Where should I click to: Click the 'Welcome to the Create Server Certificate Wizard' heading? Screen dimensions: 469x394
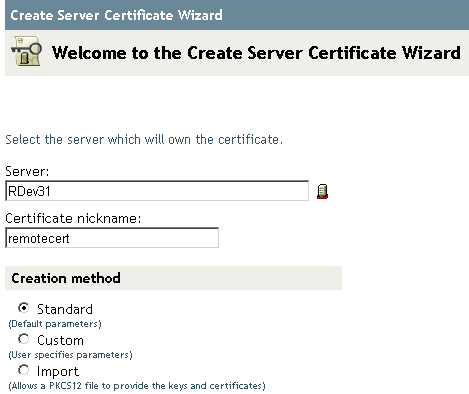(256, 53)
